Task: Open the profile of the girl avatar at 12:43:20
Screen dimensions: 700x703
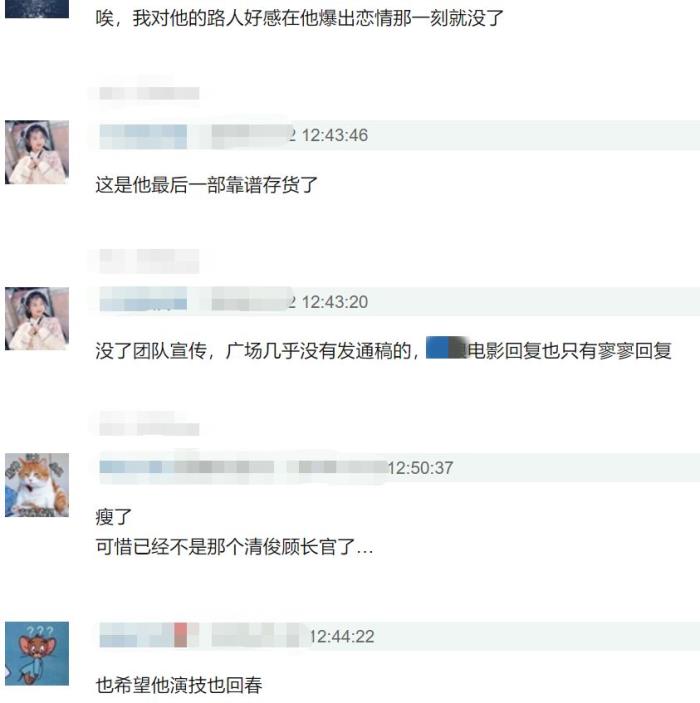Action: (x=37, y=318)
